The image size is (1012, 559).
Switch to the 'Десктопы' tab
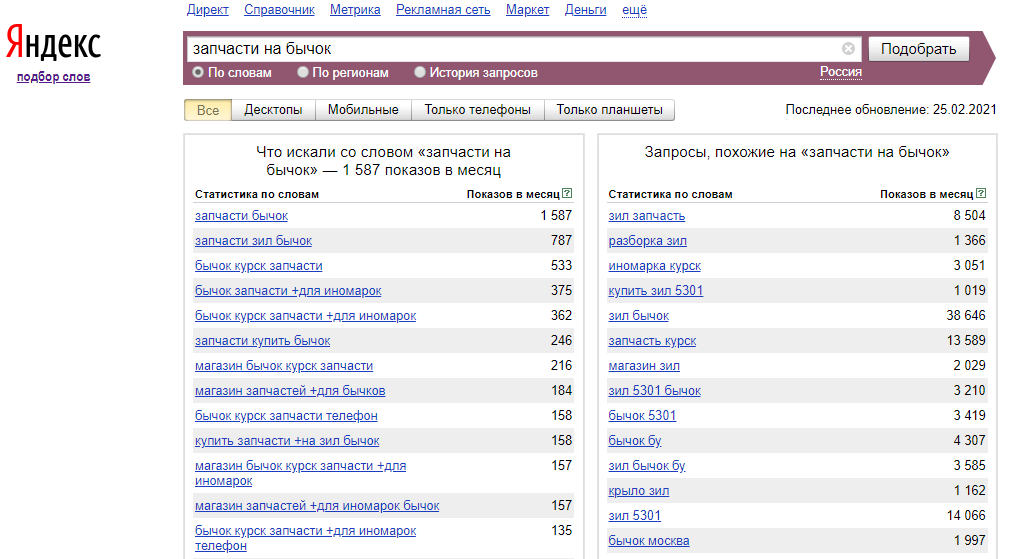coord(273,110)
